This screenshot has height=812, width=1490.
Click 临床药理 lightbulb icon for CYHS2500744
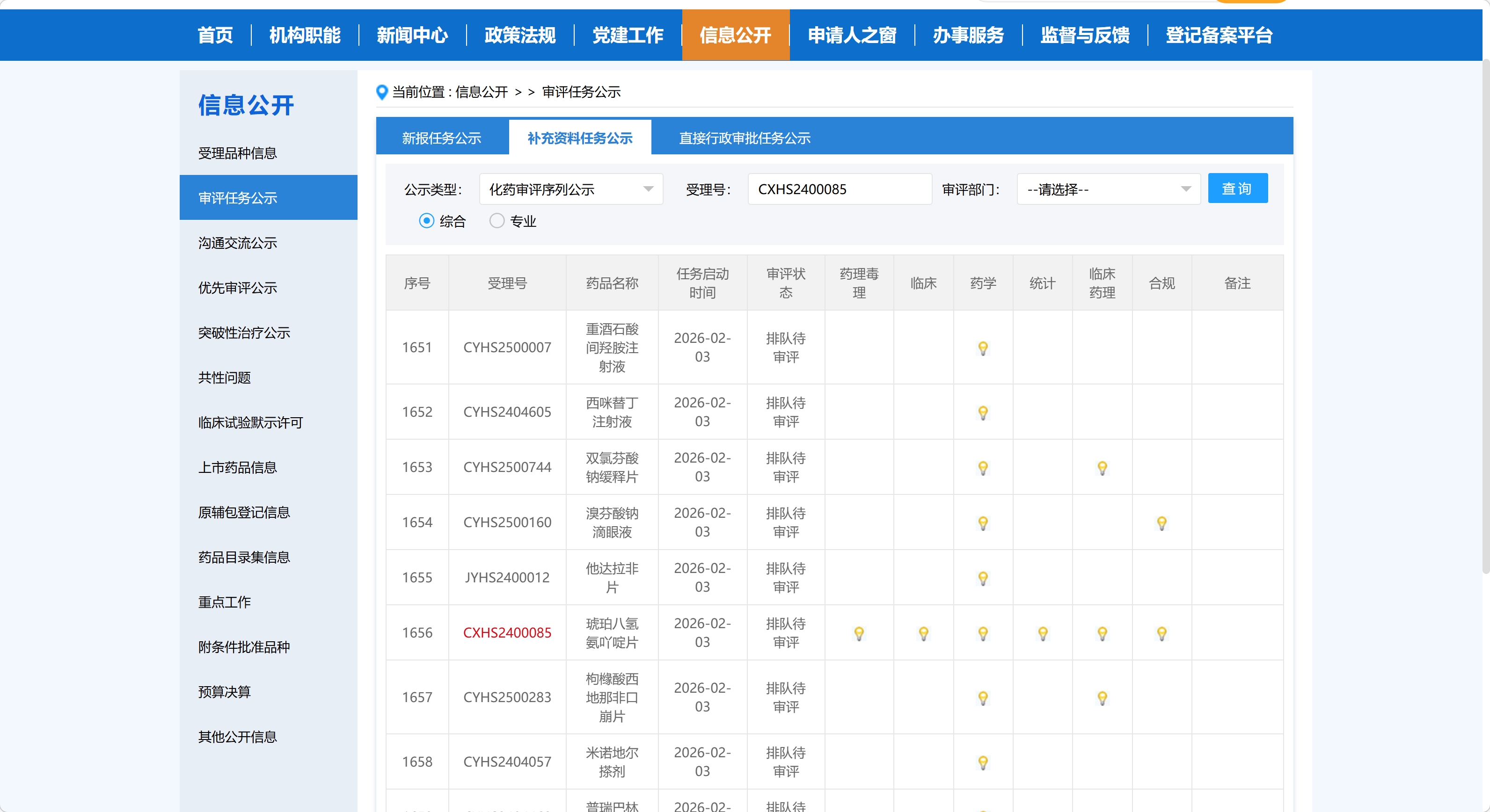[1102, 468]
